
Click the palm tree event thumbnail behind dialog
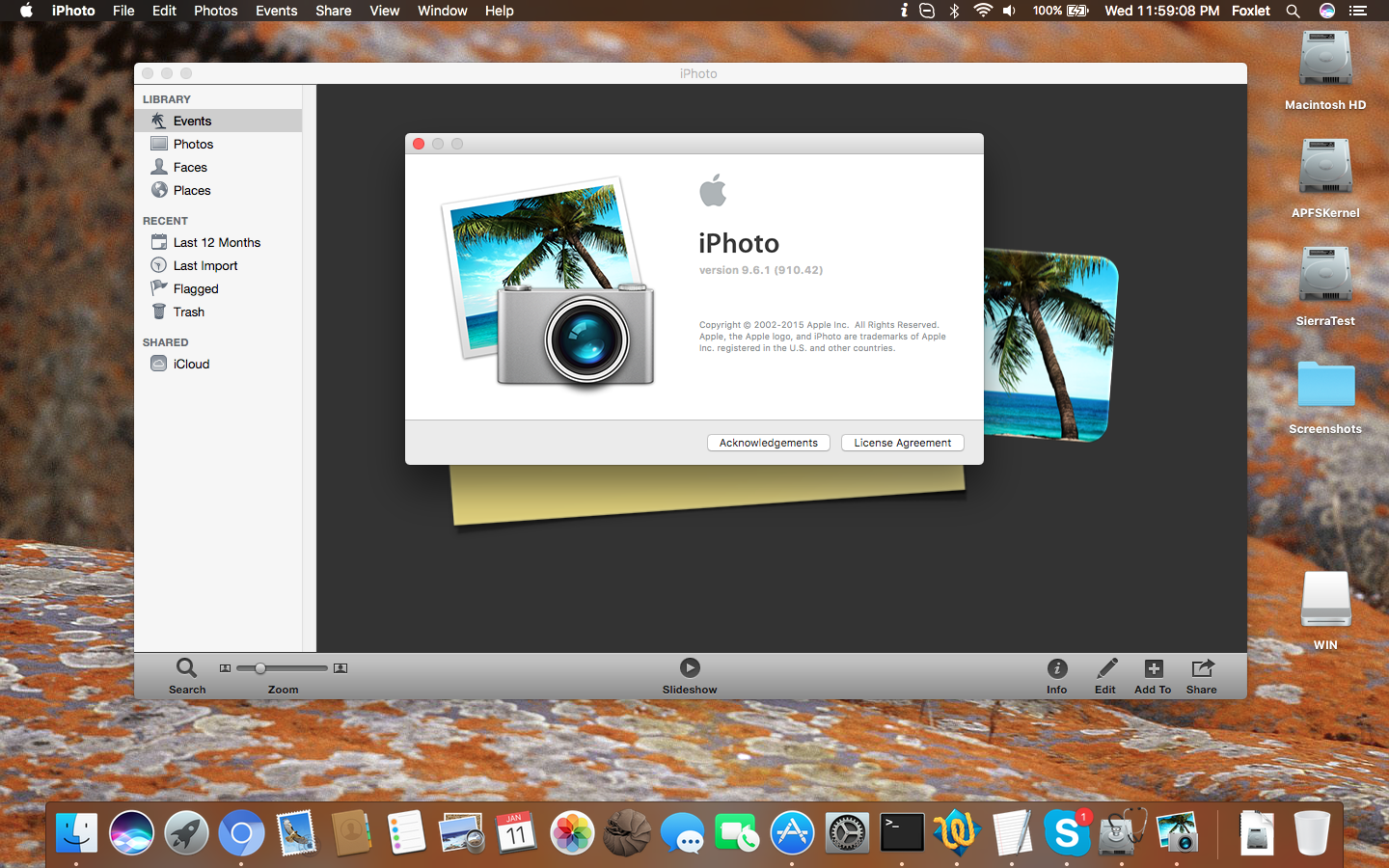(x=1049, y=344)
